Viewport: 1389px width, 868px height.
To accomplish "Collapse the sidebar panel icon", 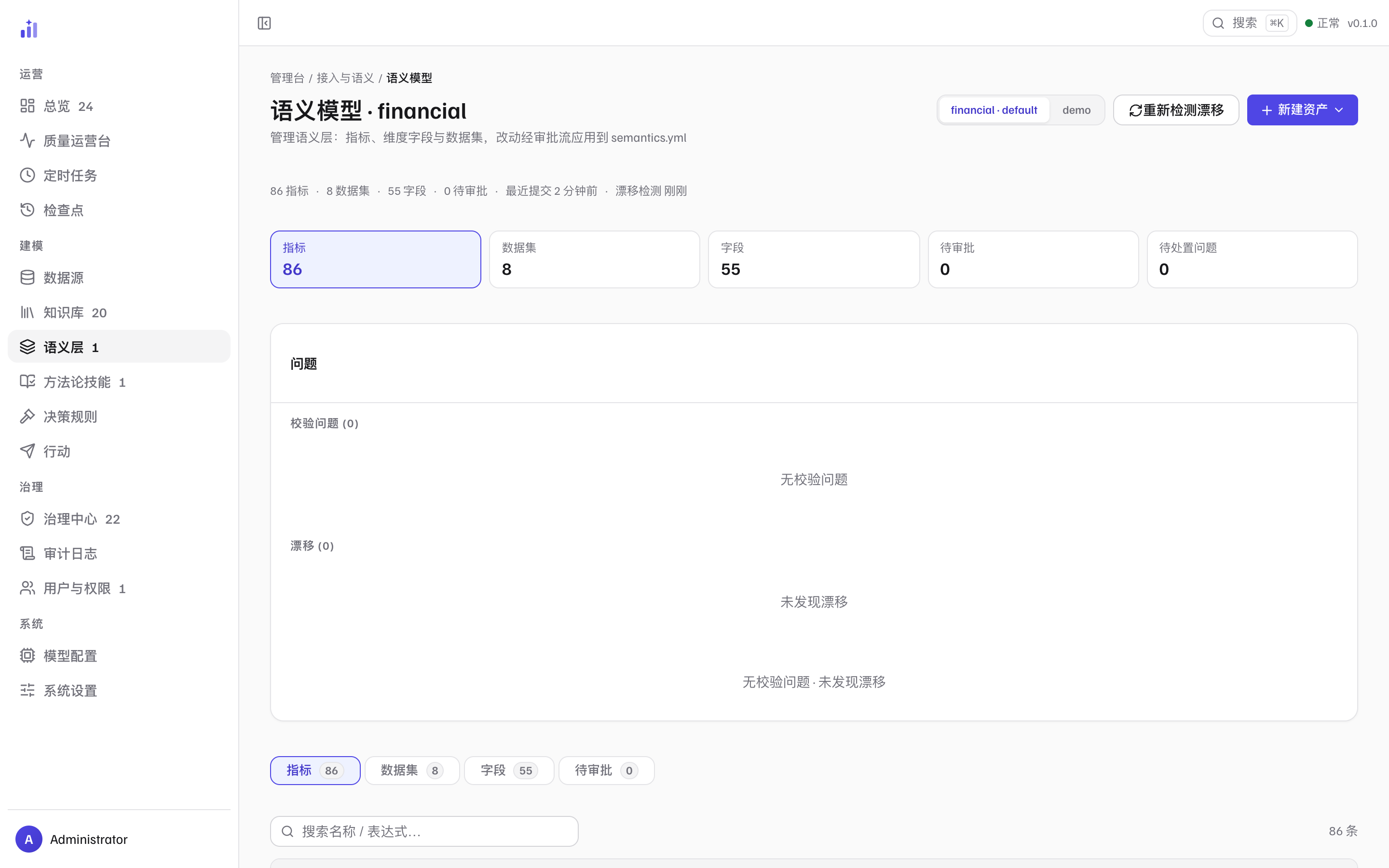I will tap(264, 23).
